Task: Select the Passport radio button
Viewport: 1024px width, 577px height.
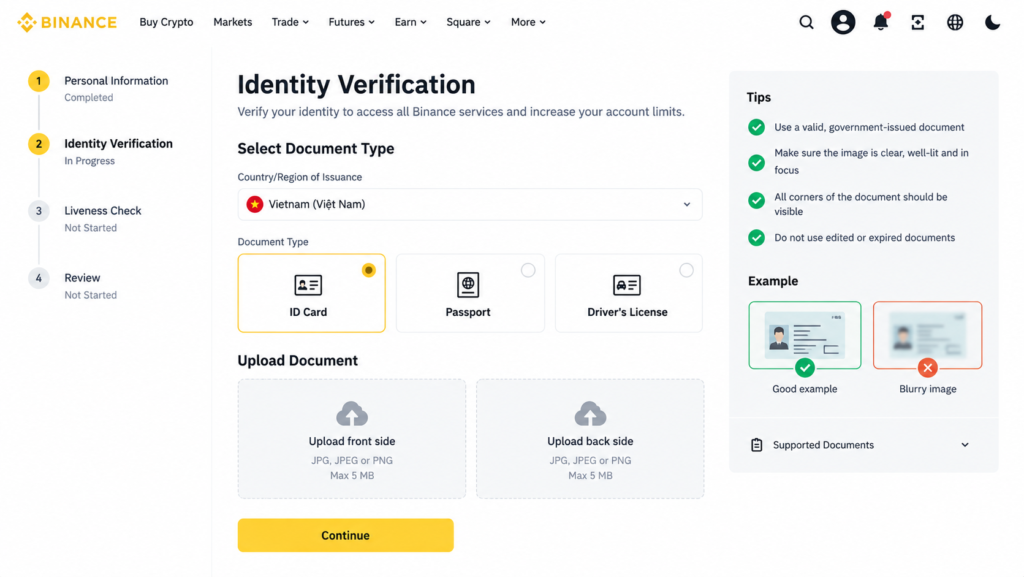Action: (528, 270)
